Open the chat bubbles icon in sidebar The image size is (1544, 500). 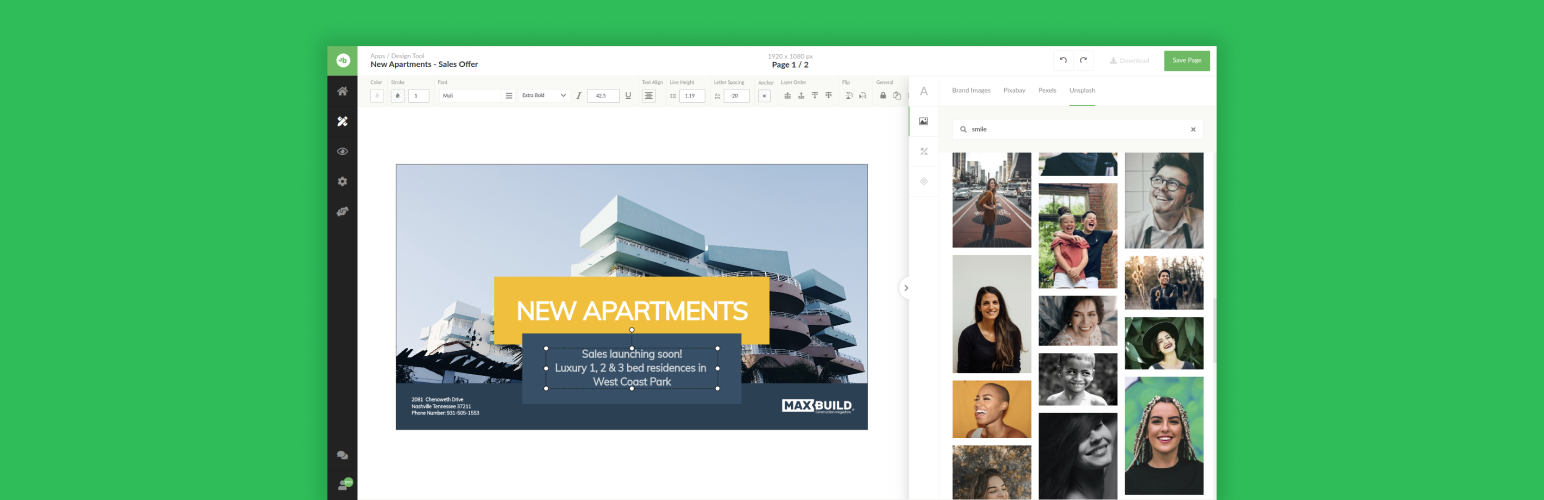(x=342, y=455)
